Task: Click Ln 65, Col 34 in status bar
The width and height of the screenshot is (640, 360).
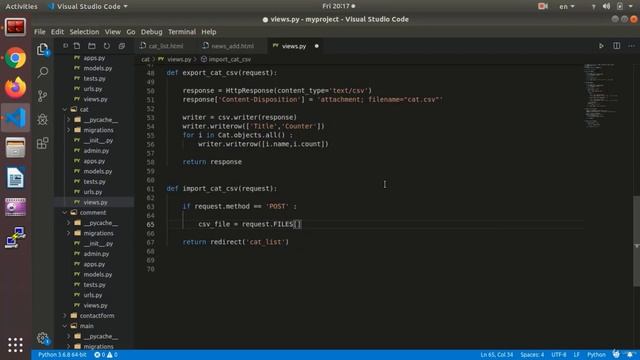Action: [496, 355]
